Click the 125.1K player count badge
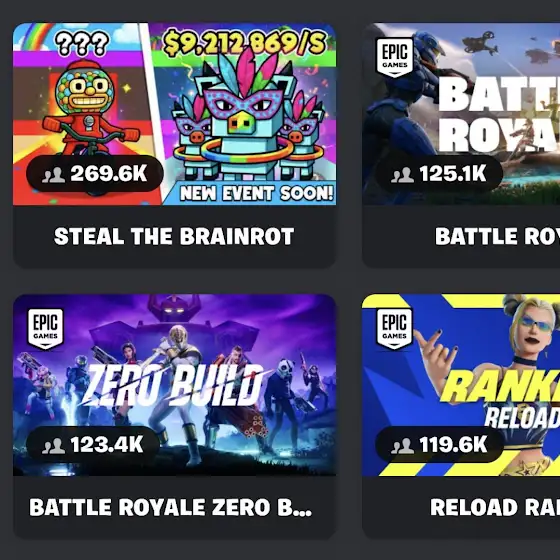560x560 pixels. click(439, 174)
